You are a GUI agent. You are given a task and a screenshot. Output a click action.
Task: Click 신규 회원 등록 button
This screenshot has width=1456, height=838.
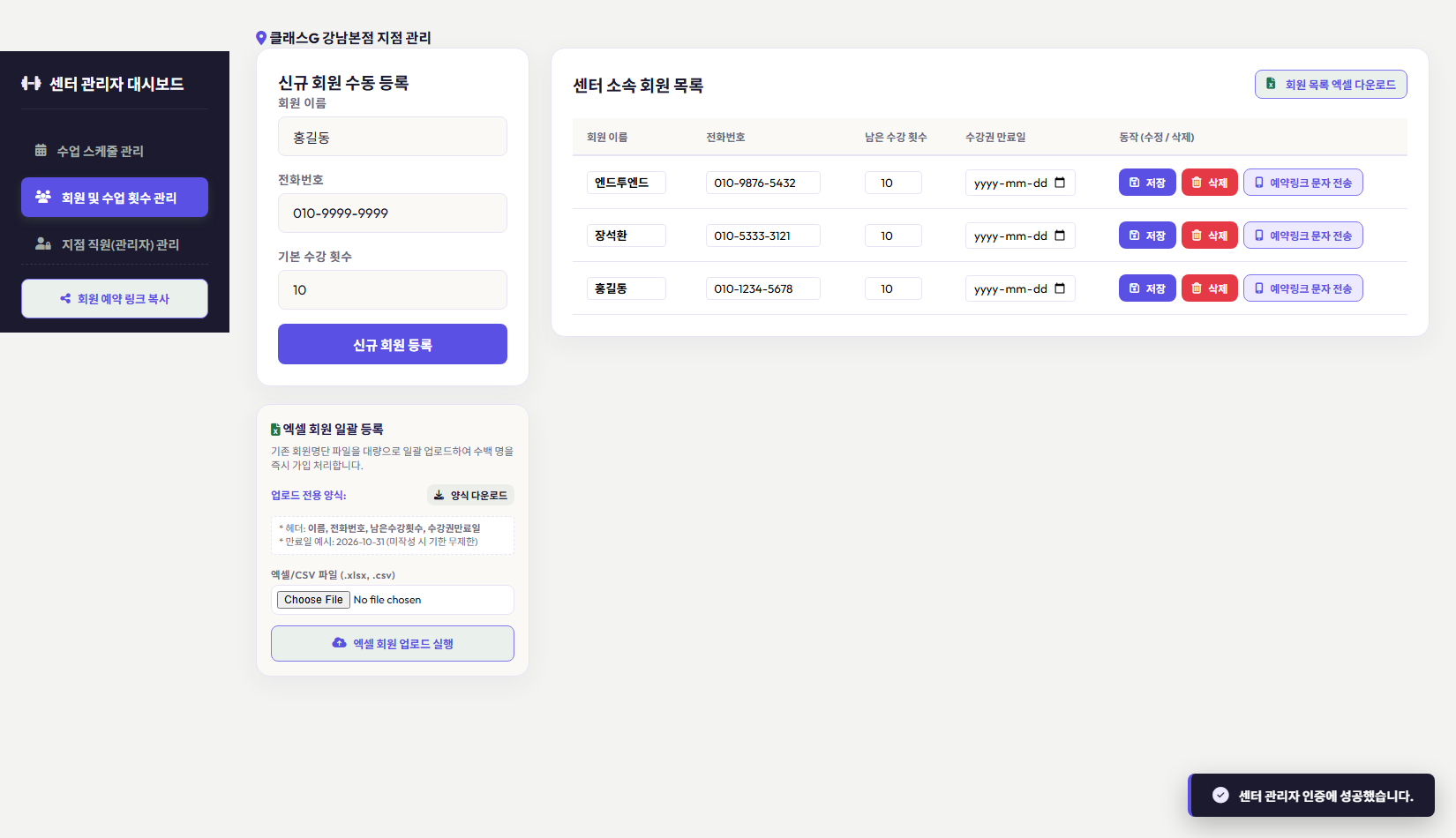click(x=393, y=344)
